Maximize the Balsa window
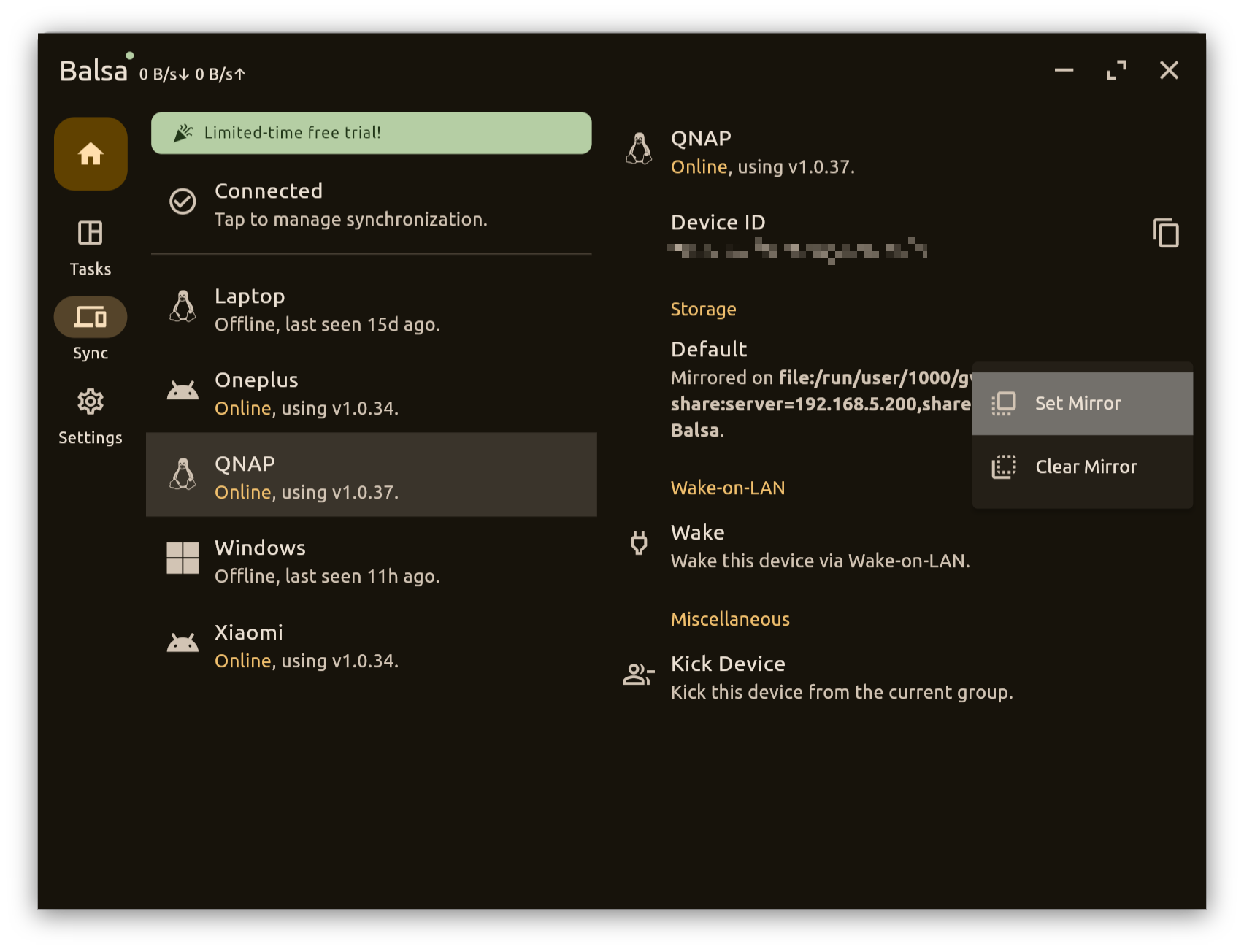Screen dimensions: 1244x952 tap(1116, 71)
